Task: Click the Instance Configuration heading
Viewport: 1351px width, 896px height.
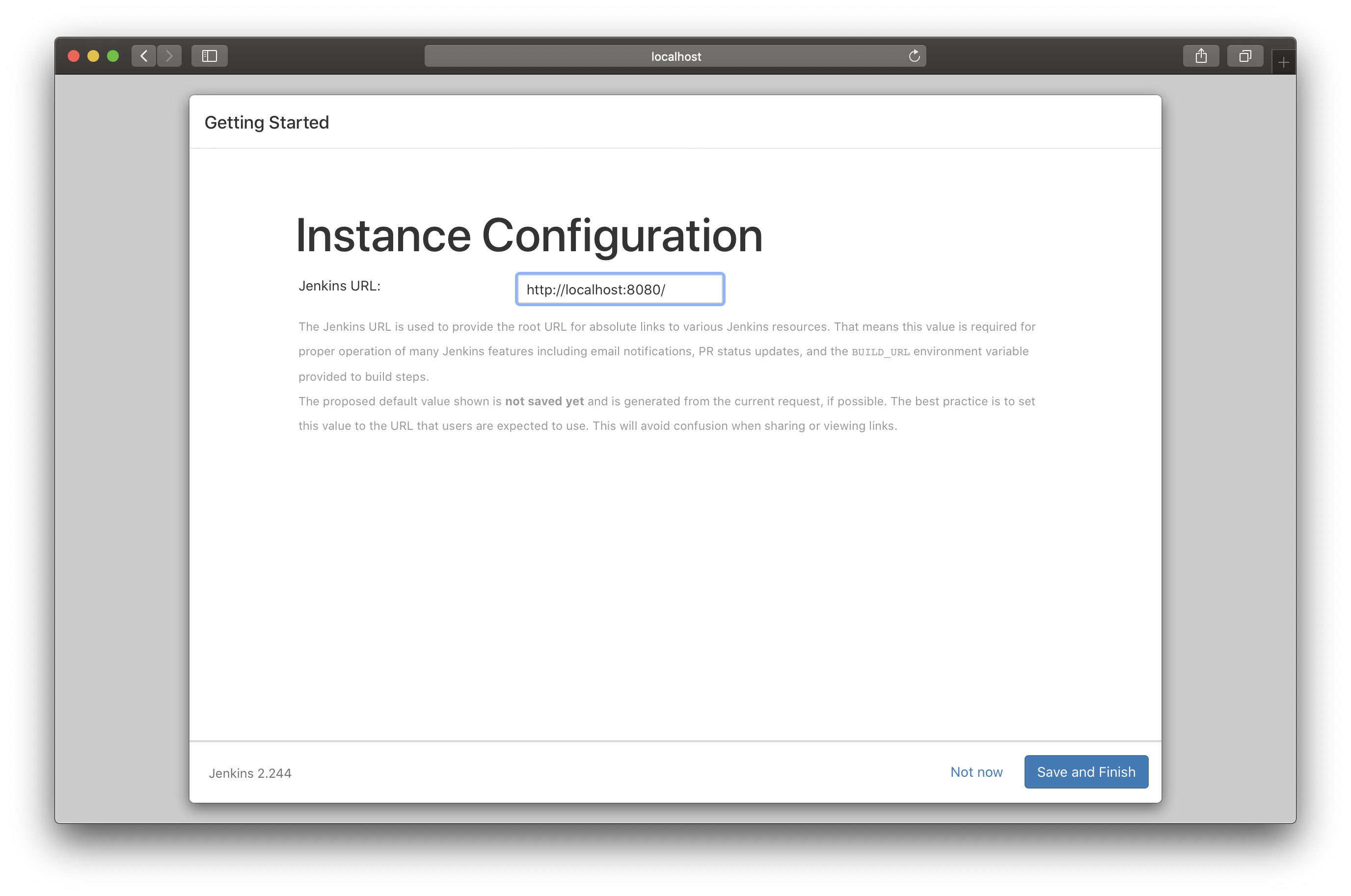Action: (529, 236)
